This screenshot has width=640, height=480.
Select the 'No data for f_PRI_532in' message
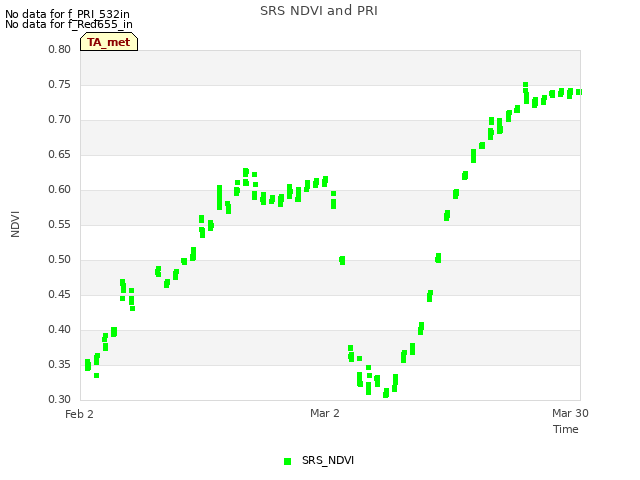[67, 14]
